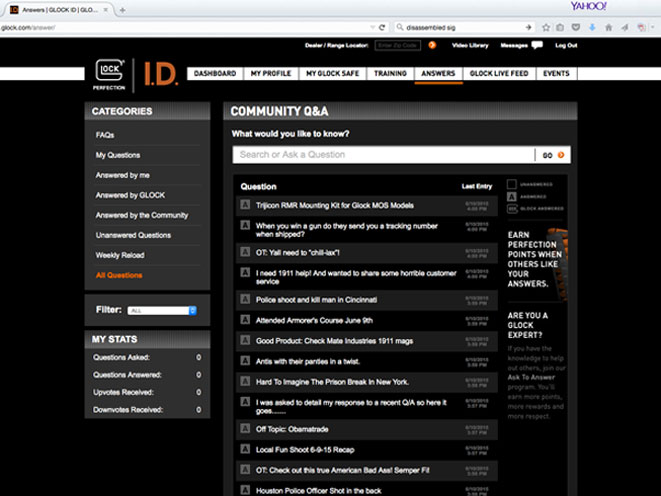Click the GLOCK Perfection logo

pos(108,72)
